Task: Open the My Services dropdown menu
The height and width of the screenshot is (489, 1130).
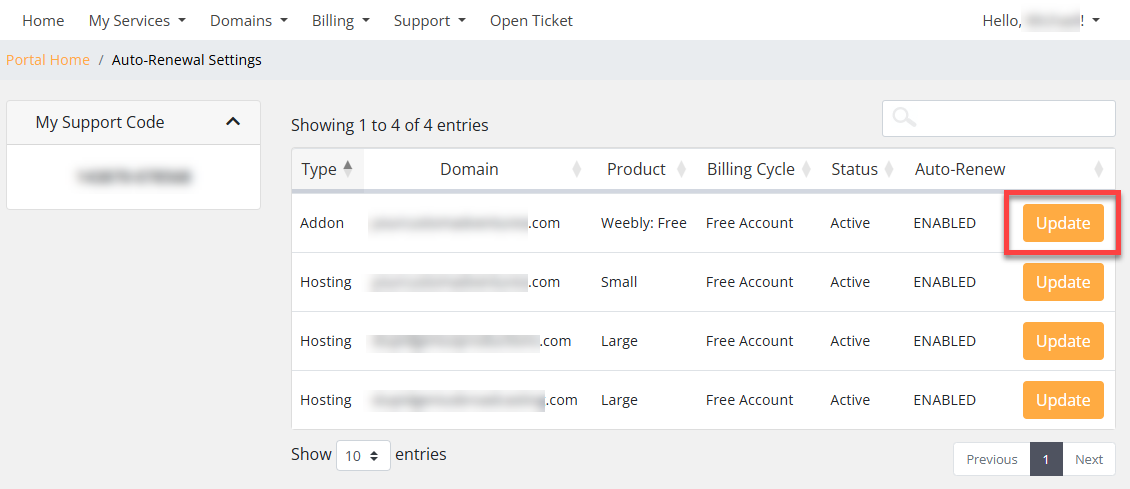Action: (137, 21)
